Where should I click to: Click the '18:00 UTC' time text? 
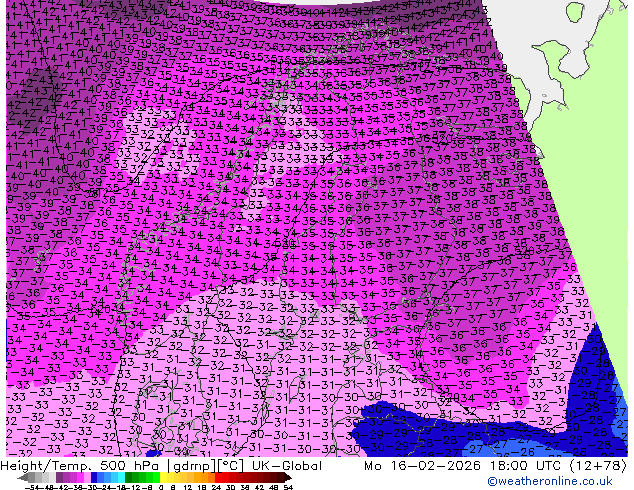(x=527, y=466)
